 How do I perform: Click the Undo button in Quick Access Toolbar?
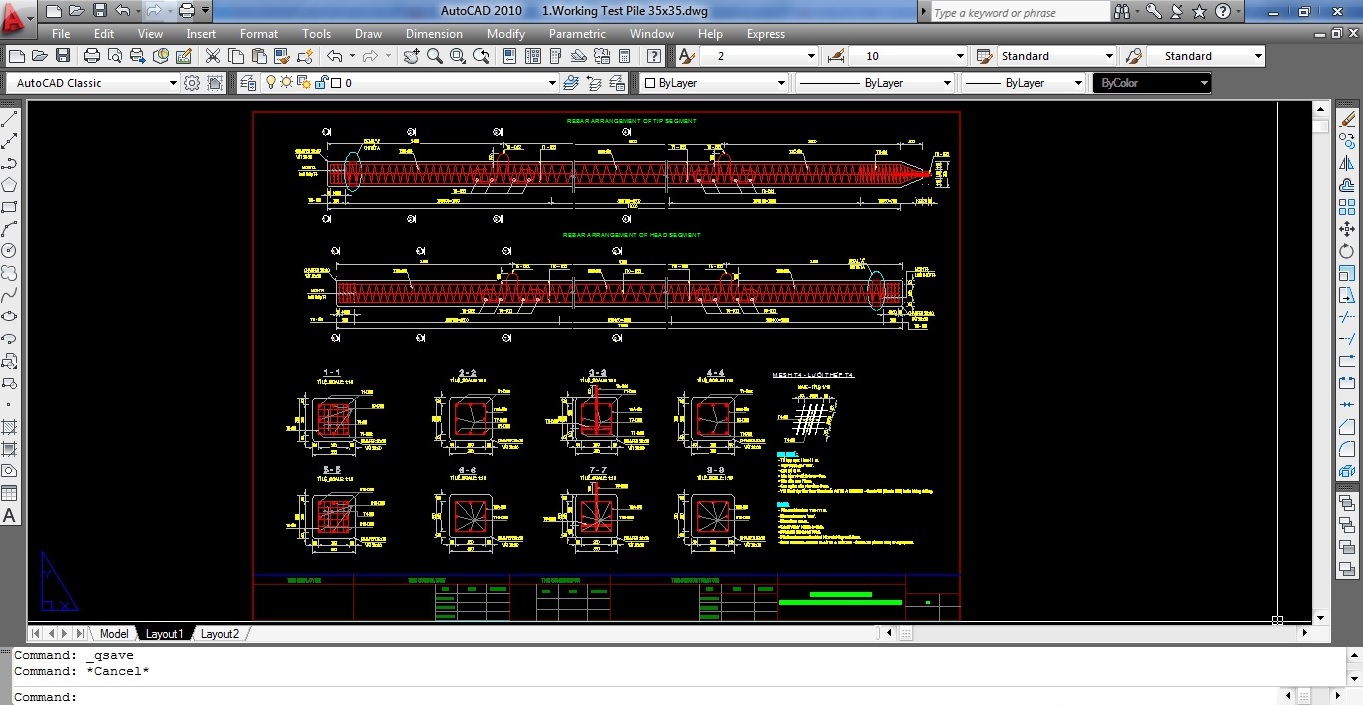(121, 11)
